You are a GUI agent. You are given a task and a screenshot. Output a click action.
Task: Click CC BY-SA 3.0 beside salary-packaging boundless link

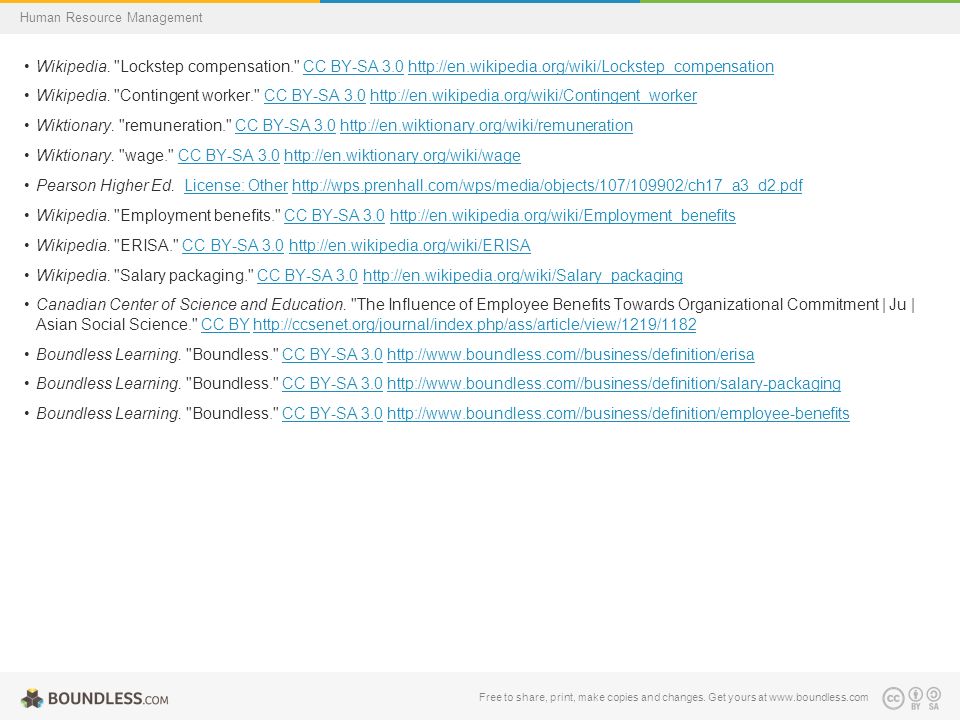332,383
